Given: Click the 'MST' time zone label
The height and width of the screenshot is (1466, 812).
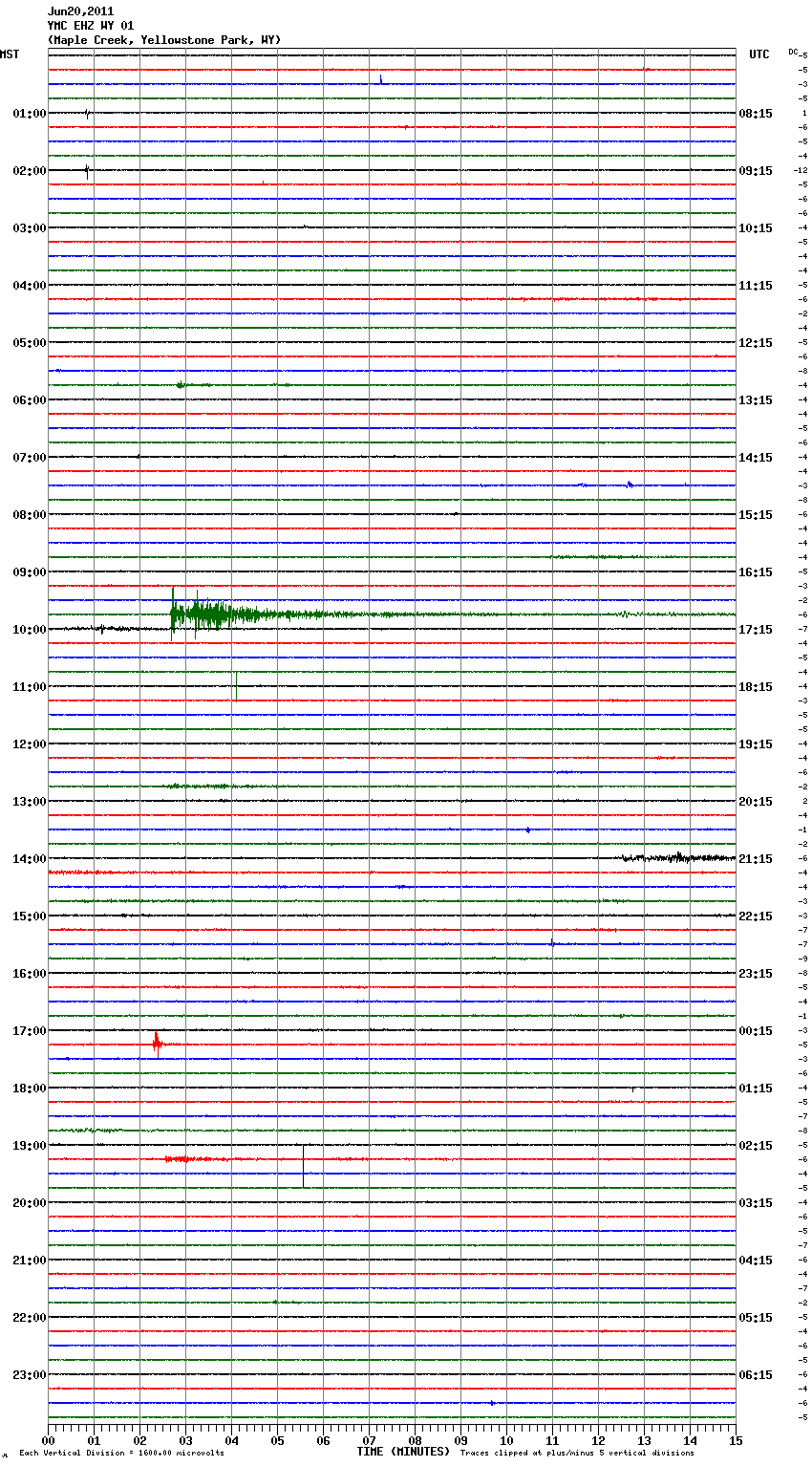Looking at the screenshot, I should 10,54.
